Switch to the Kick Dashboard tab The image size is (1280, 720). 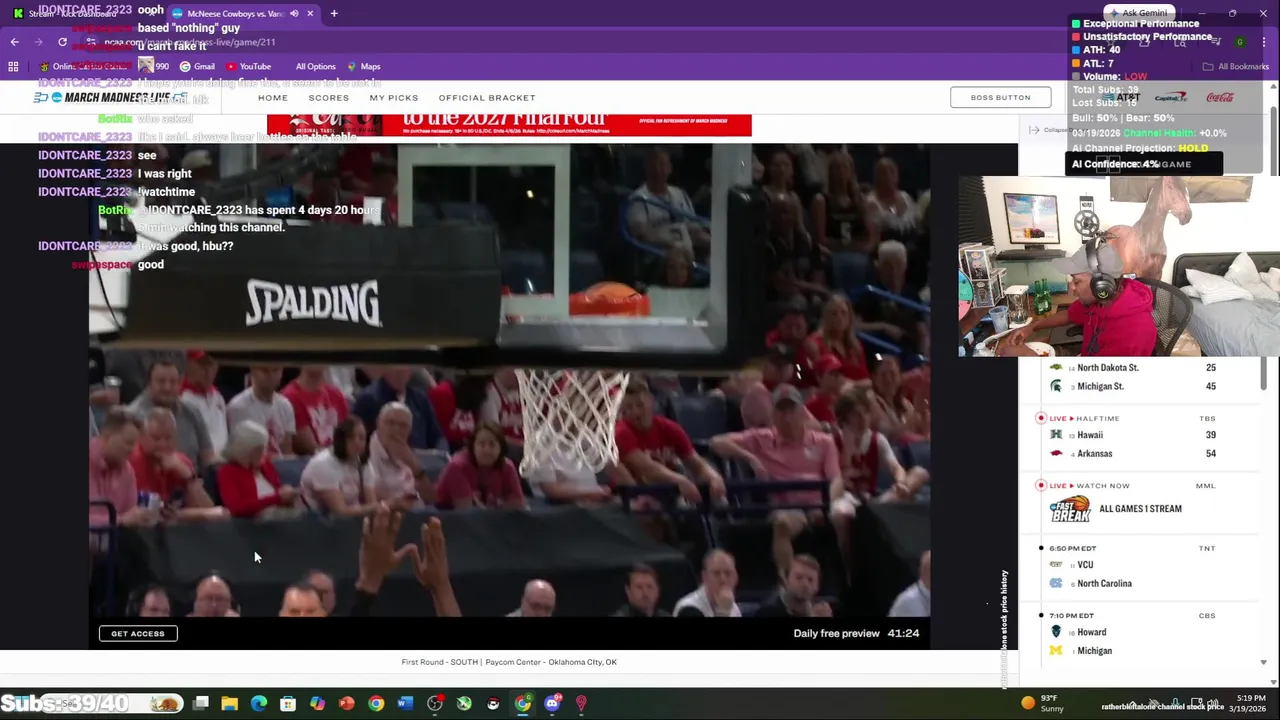tap(80, 13)
